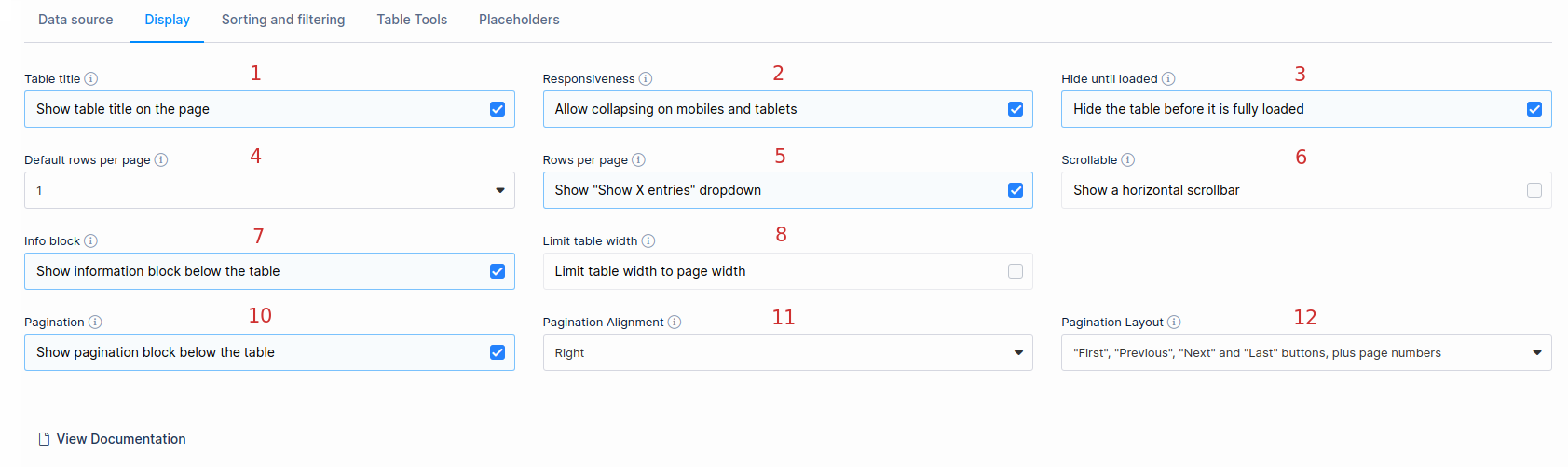Click document icon beside View Documentation

44,439
